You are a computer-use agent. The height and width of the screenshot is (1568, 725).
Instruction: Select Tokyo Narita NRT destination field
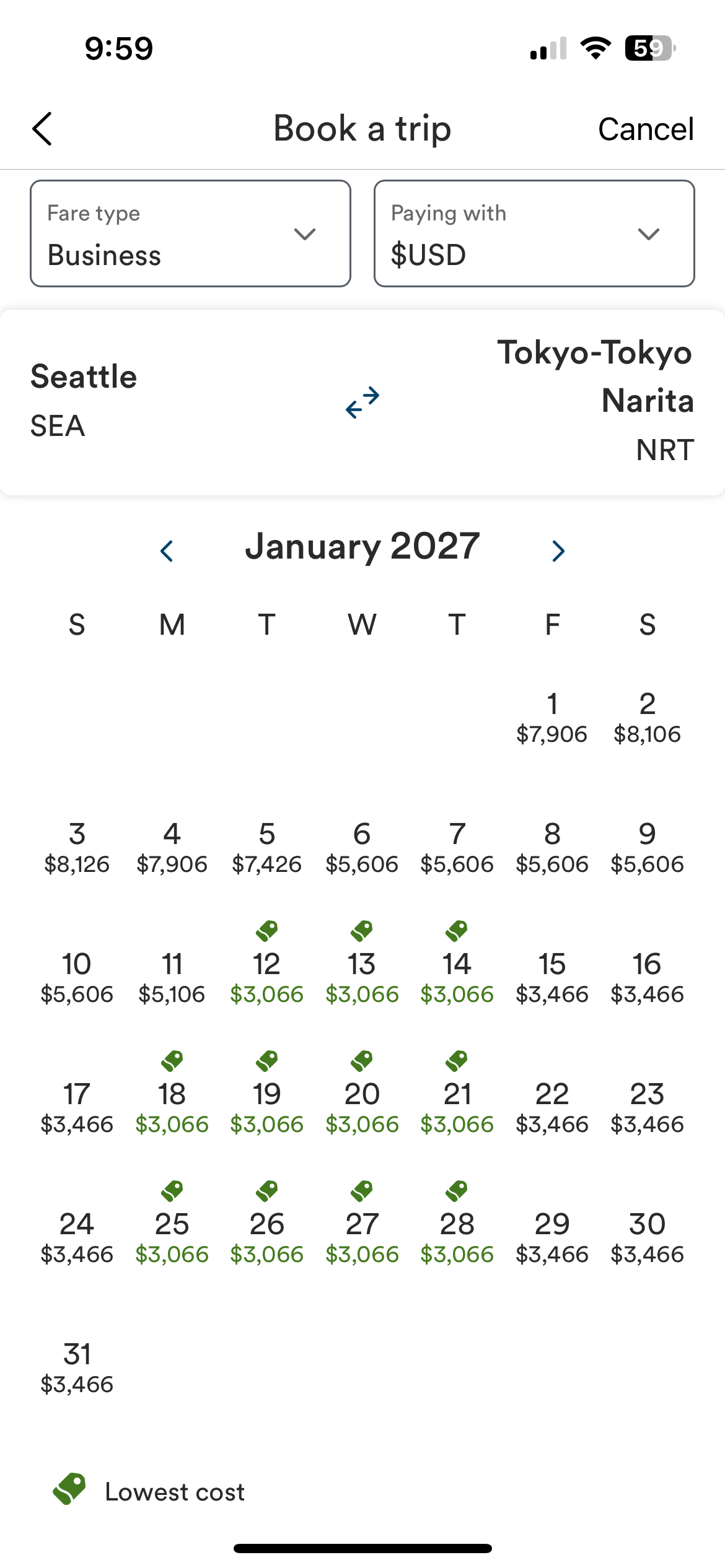595,401
